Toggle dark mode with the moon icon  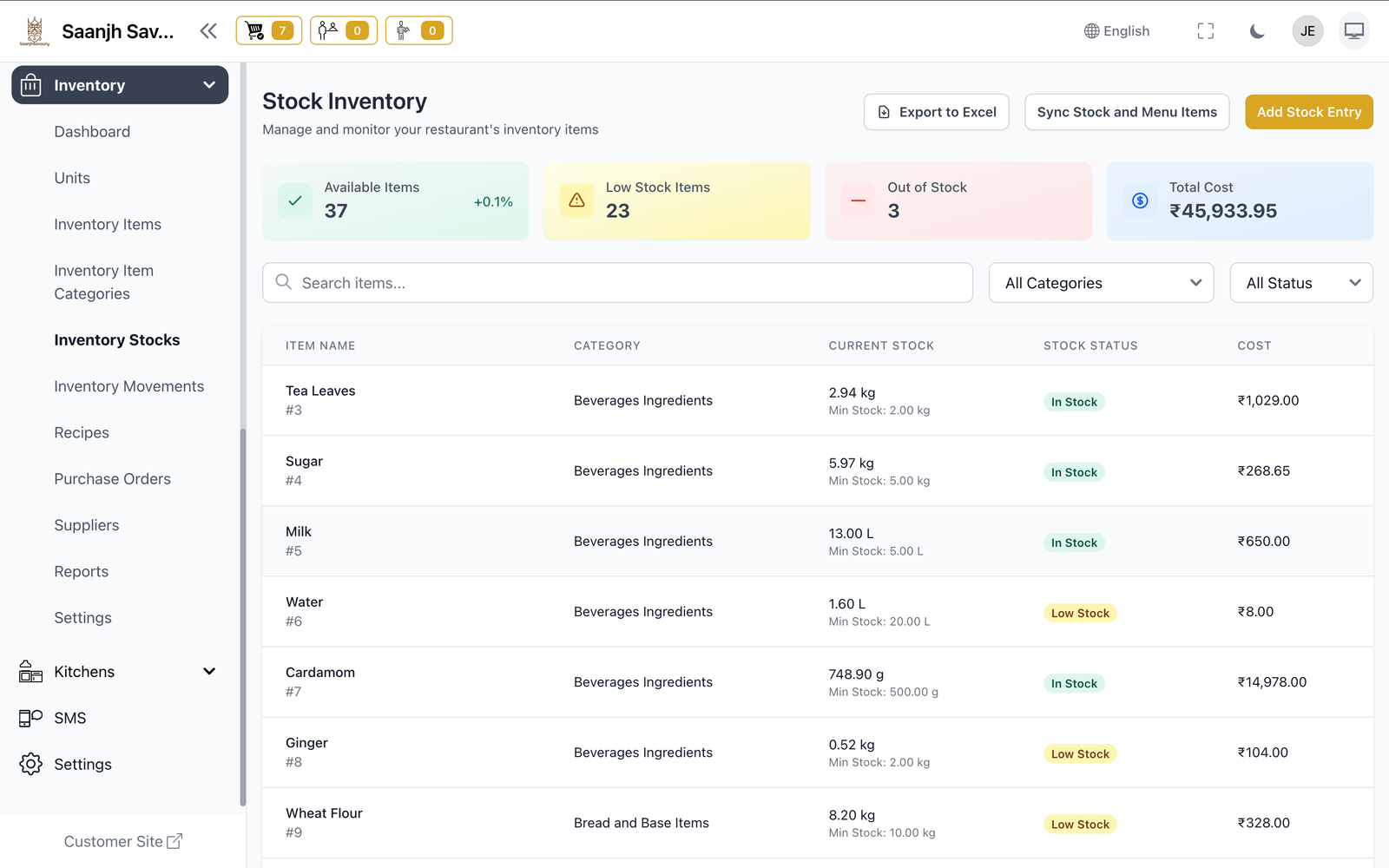click(1256, 31)
